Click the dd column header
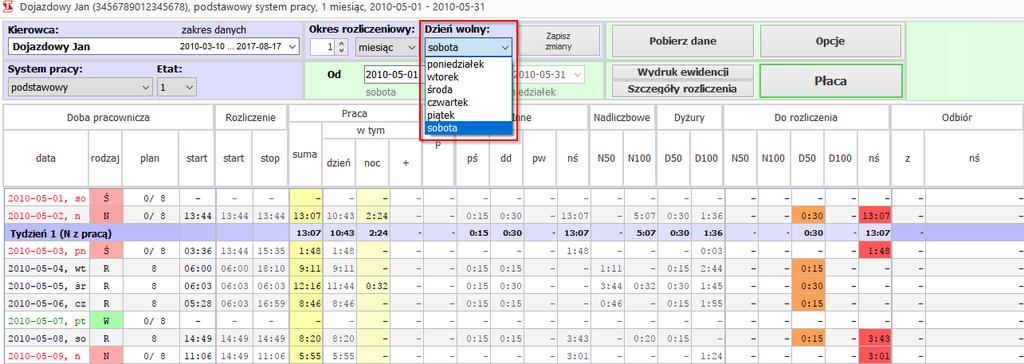 point(505,158)
